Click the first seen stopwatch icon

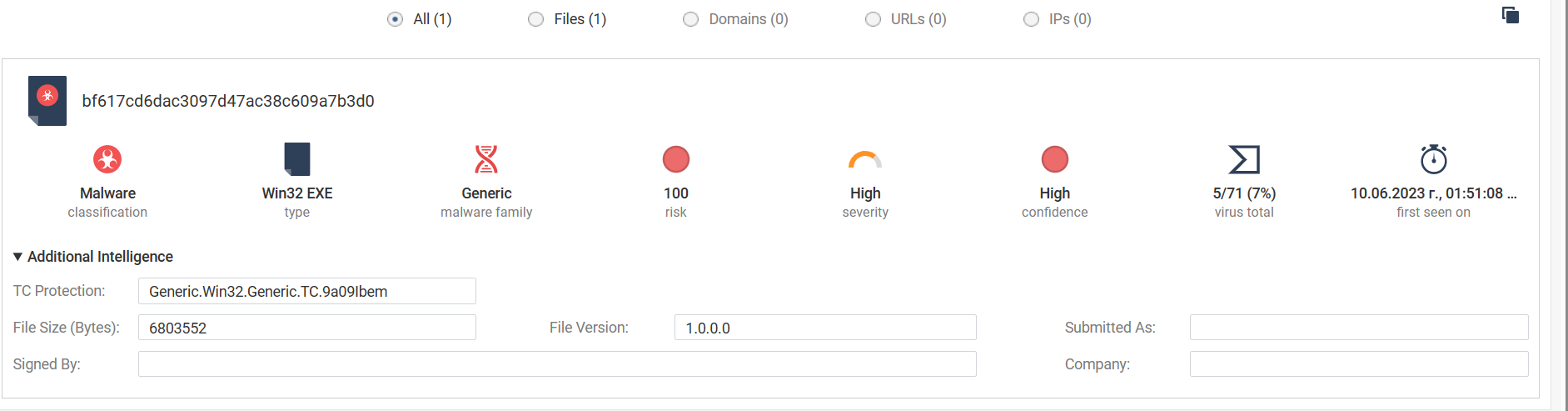pyautogui.click(x=1434, y=159)
